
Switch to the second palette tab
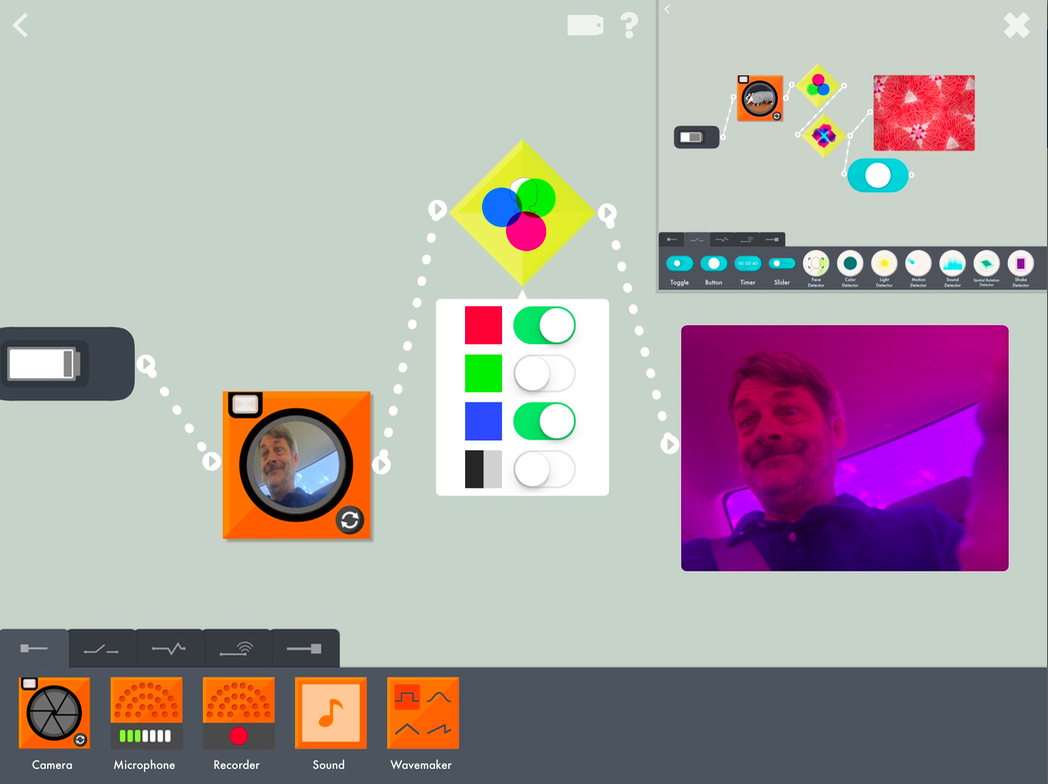(102, 648)
